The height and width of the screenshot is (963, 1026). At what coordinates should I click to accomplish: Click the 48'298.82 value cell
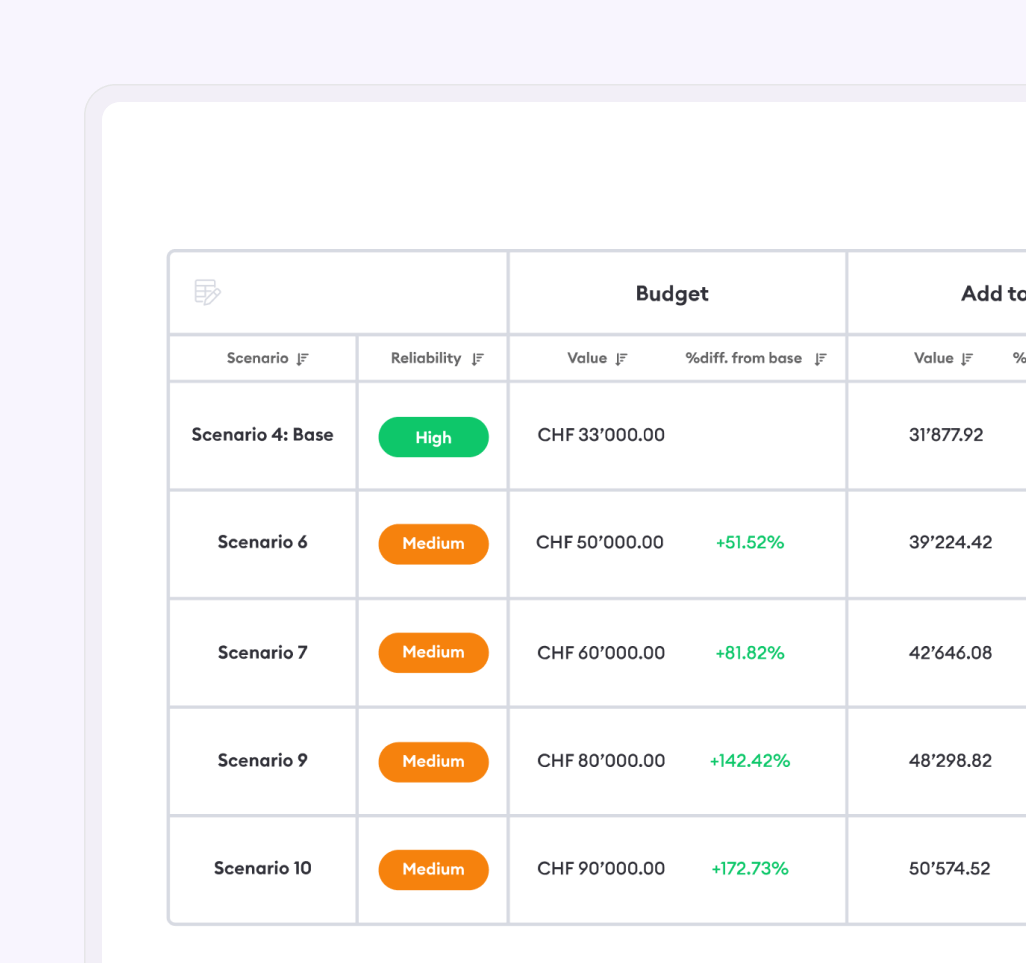pyautogui.click(x=949, y=761)
